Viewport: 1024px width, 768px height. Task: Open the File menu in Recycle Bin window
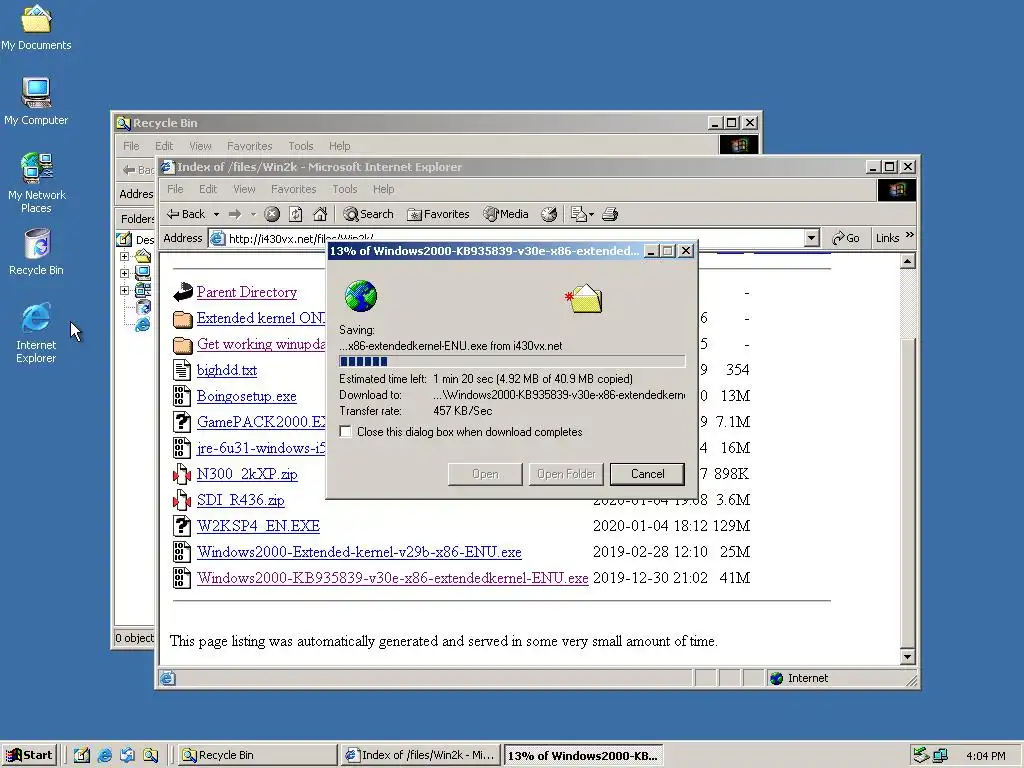[131, 146]
